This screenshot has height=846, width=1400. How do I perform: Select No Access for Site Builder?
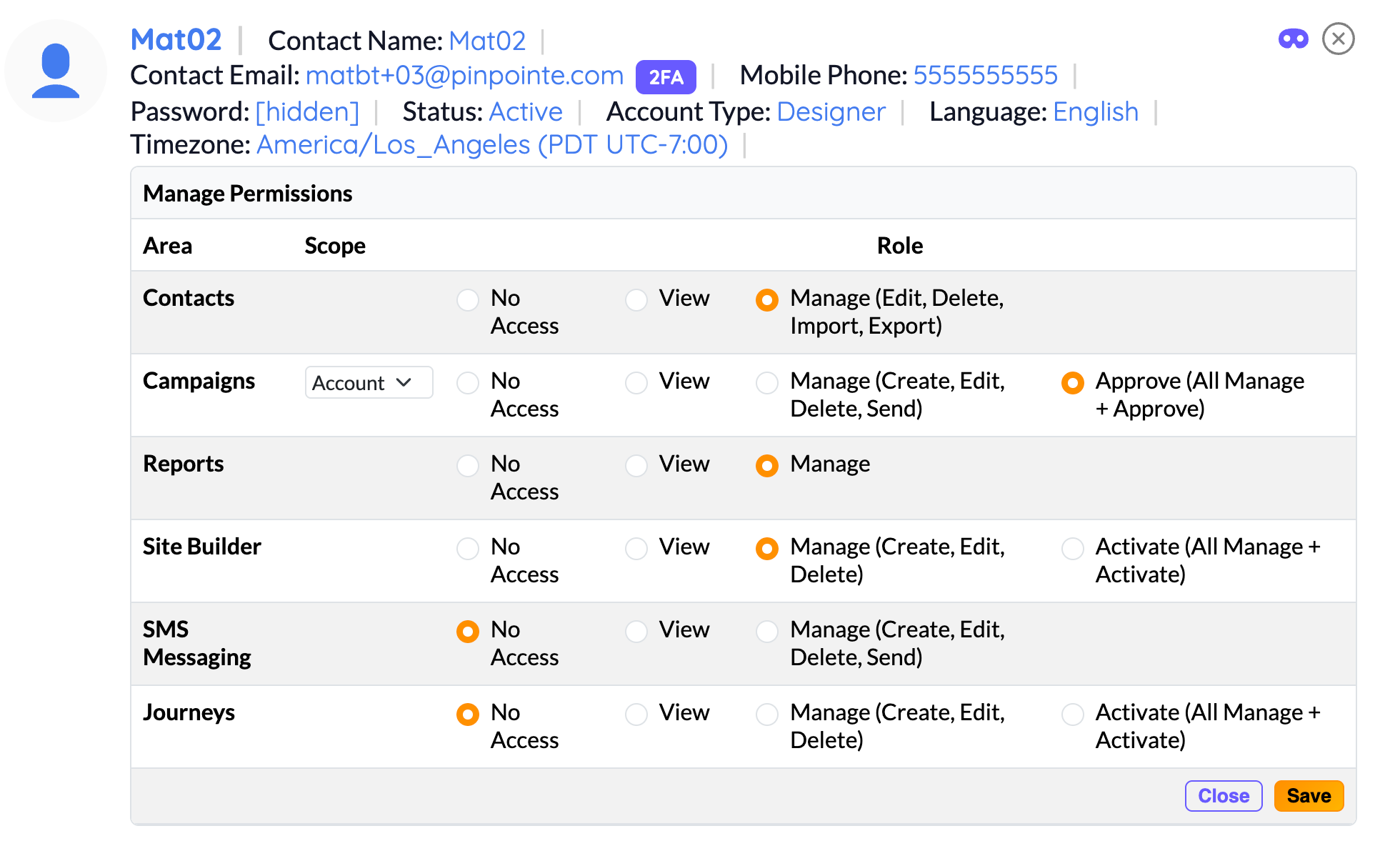[x=468, y=548]
